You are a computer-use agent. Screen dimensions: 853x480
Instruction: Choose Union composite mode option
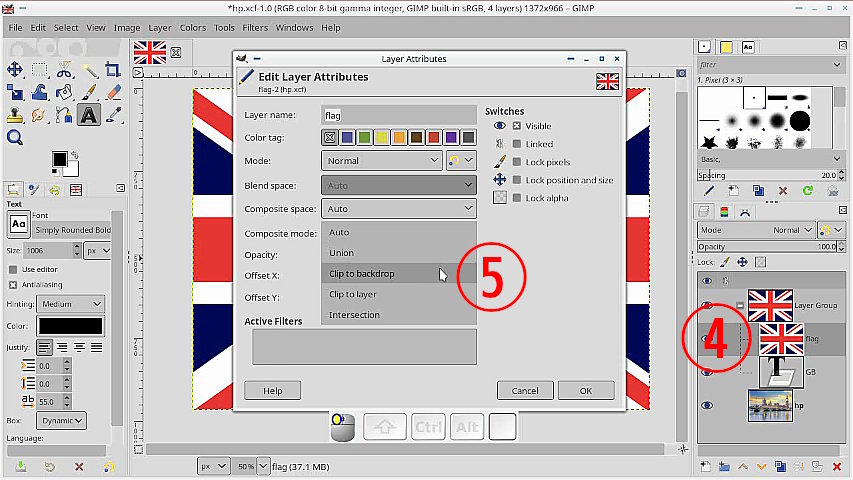tap(399, 253)
